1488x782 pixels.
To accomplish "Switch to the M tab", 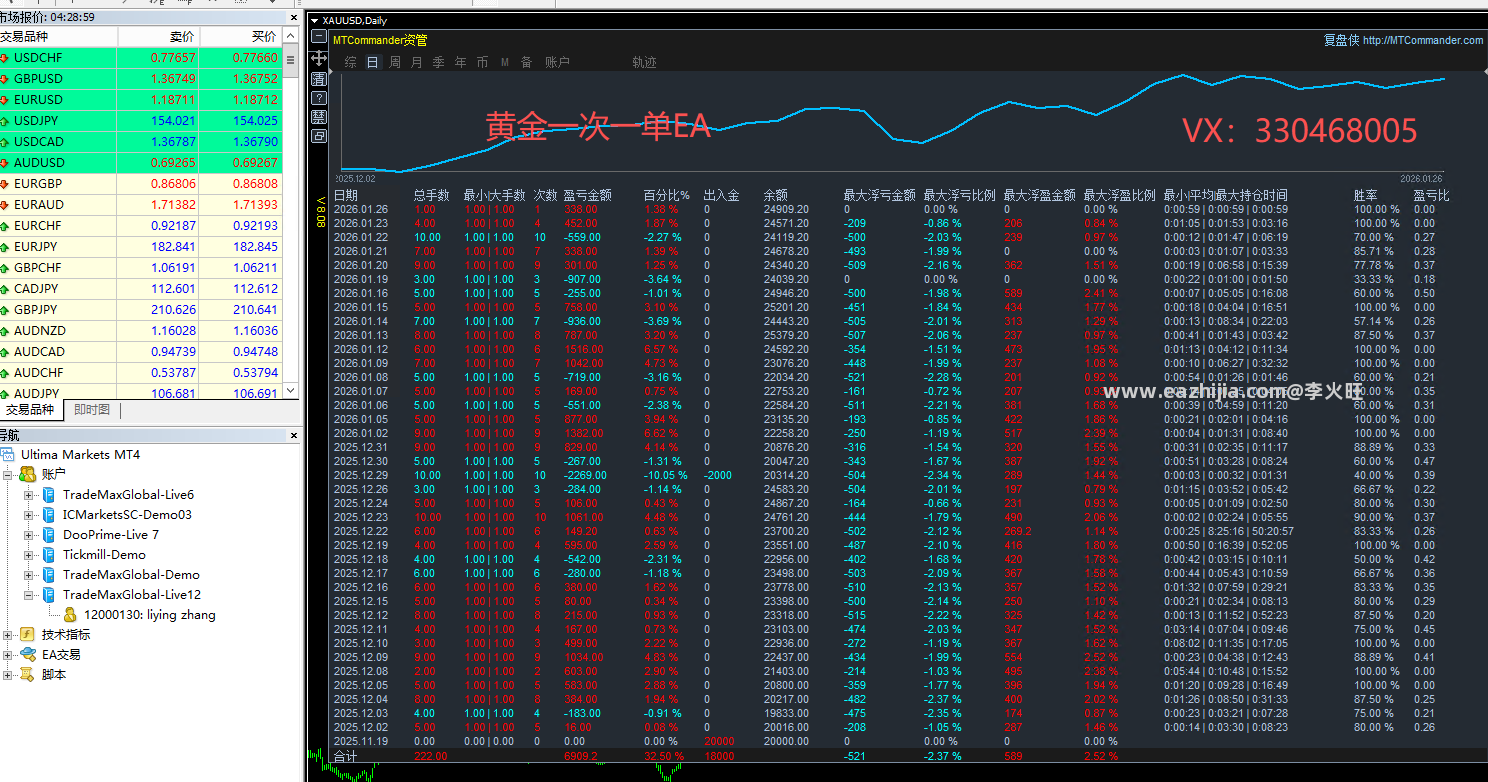I will [x=505, y=62].
